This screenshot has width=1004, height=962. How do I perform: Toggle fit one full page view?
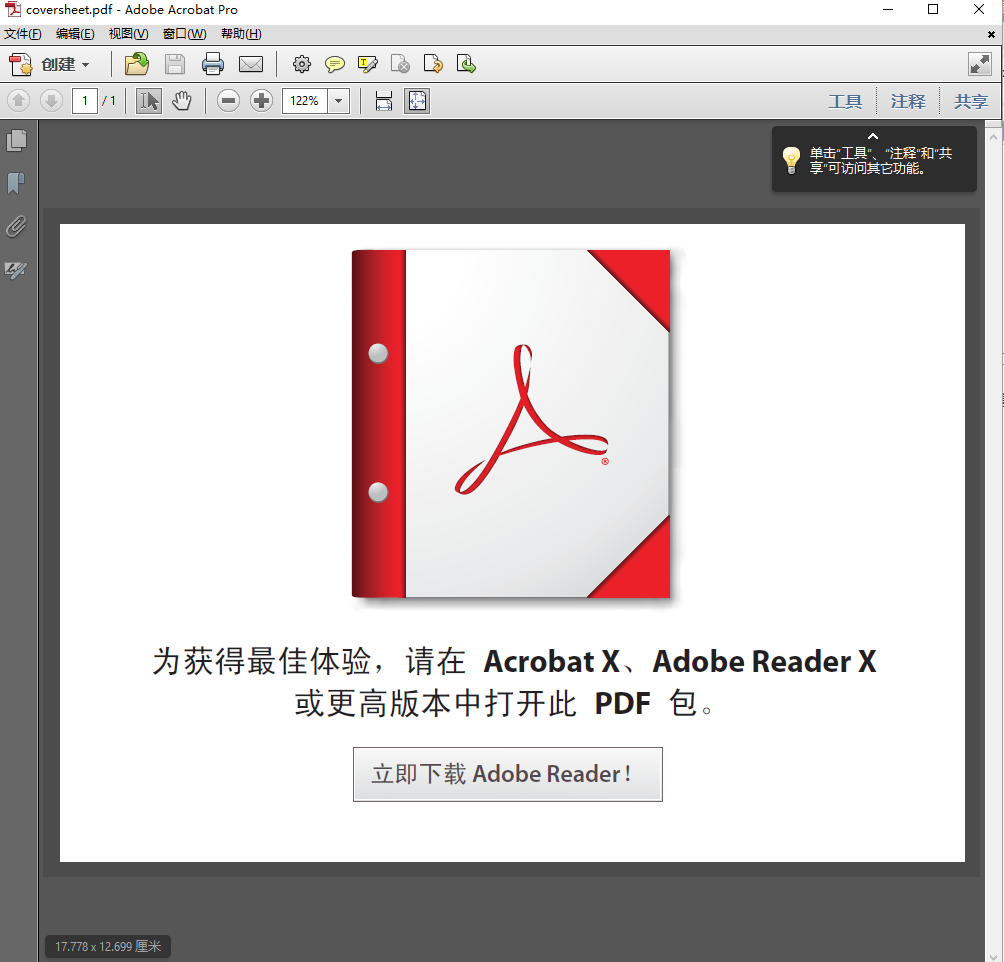pos(417,101)
